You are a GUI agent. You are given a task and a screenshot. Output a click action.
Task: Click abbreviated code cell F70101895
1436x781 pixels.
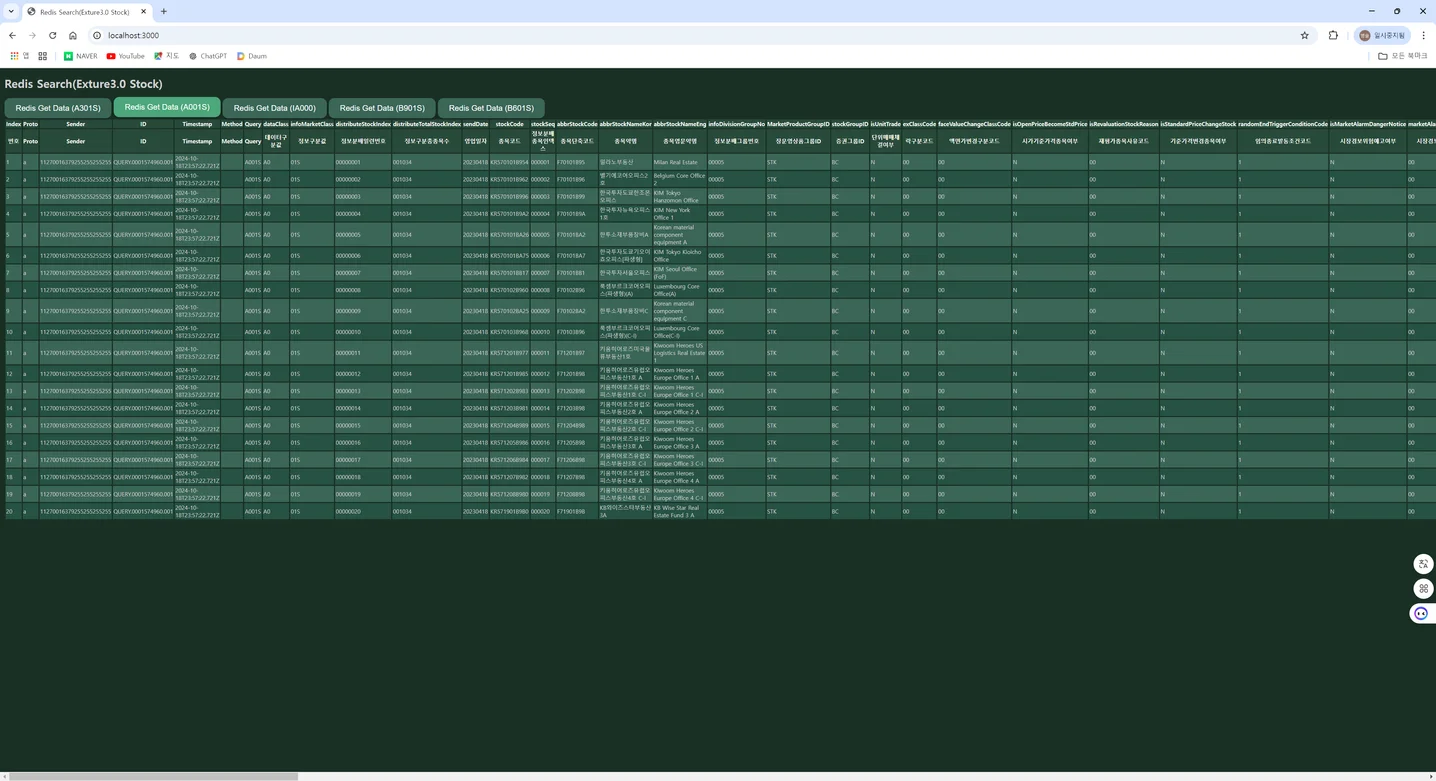coord(577,162)
